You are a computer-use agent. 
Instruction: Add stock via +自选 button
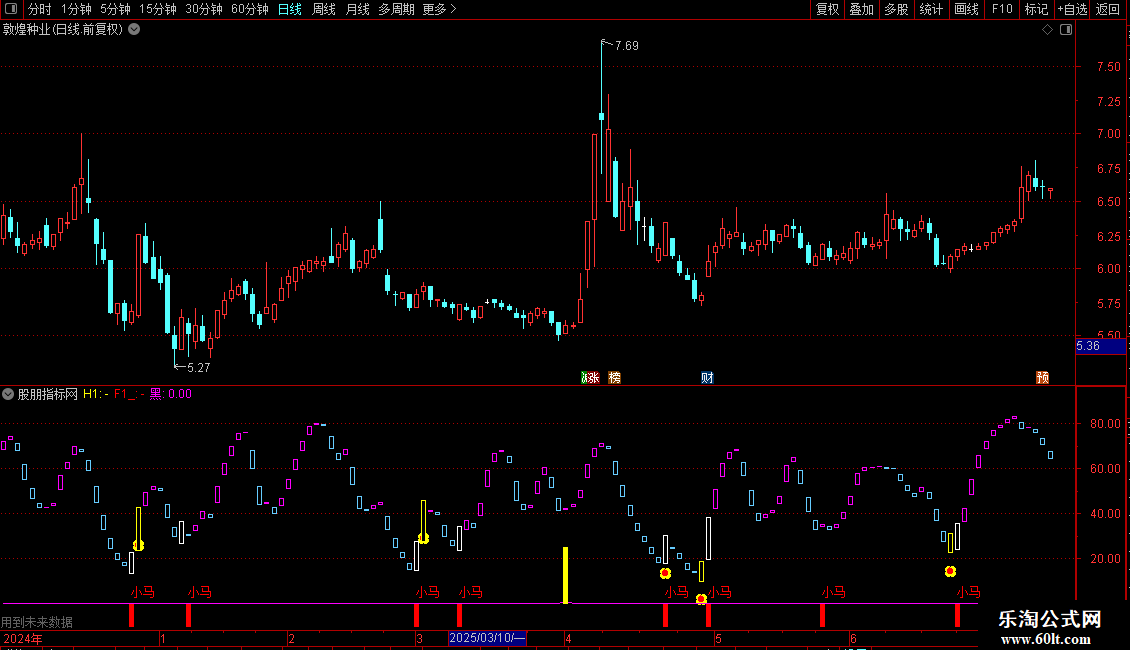[1072, 9]
